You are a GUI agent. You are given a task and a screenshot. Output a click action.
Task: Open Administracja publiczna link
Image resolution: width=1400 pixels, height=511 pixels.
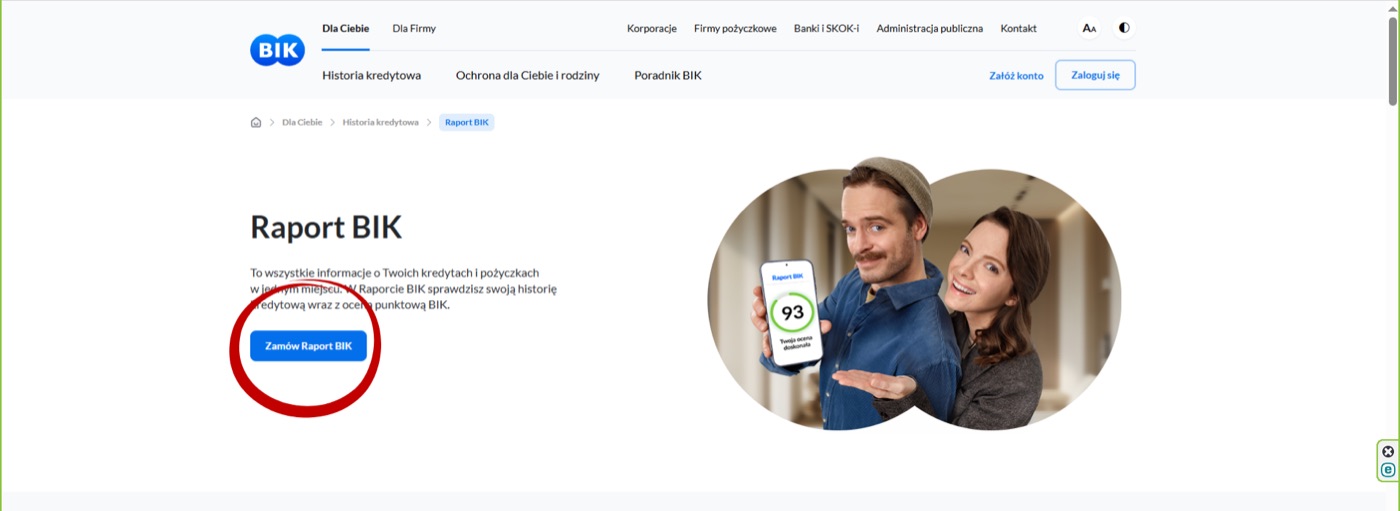[x=930, y=29]
